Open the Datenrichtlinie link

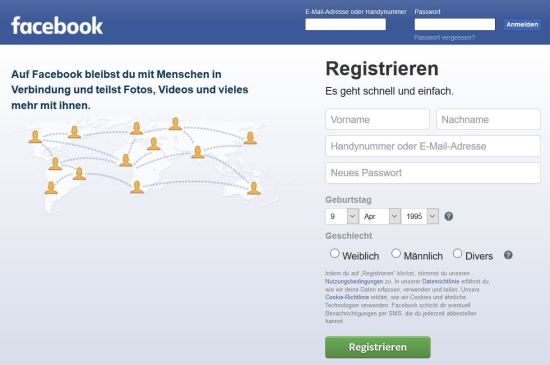point(441,282)
